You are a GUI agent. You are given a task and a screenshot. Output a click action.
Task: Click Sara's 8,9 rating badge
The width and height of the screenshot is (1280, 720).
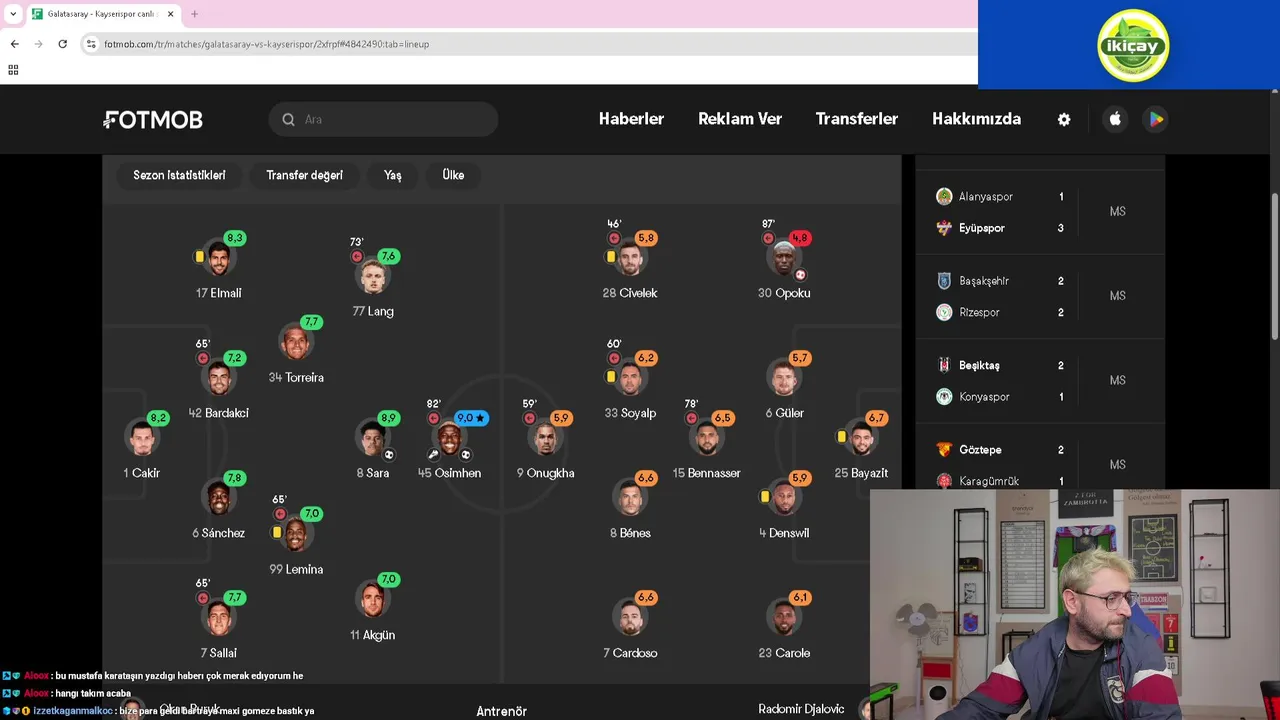[389, 418]
